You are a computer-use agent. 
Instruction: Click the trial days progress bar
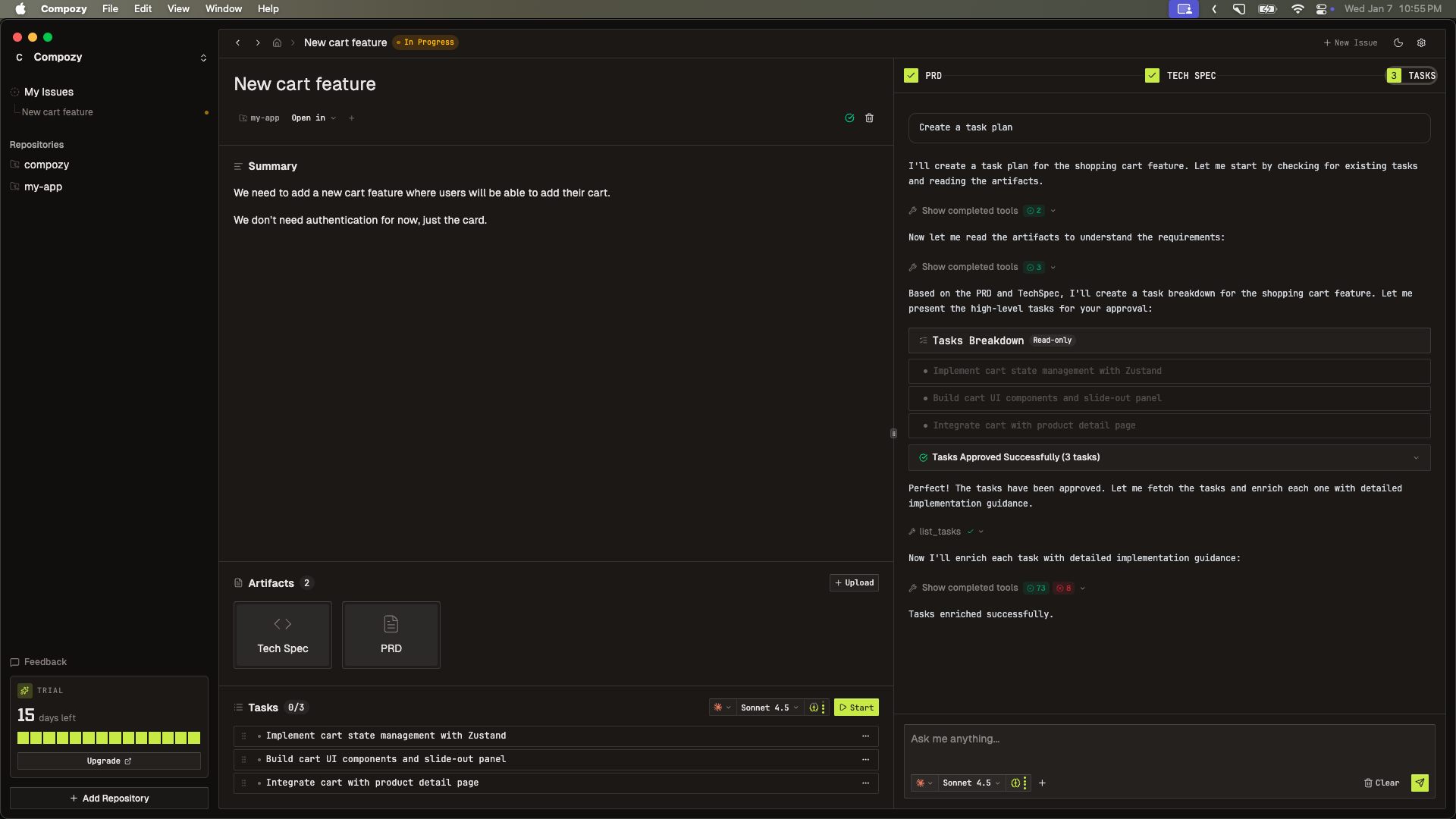click(108, 737)
